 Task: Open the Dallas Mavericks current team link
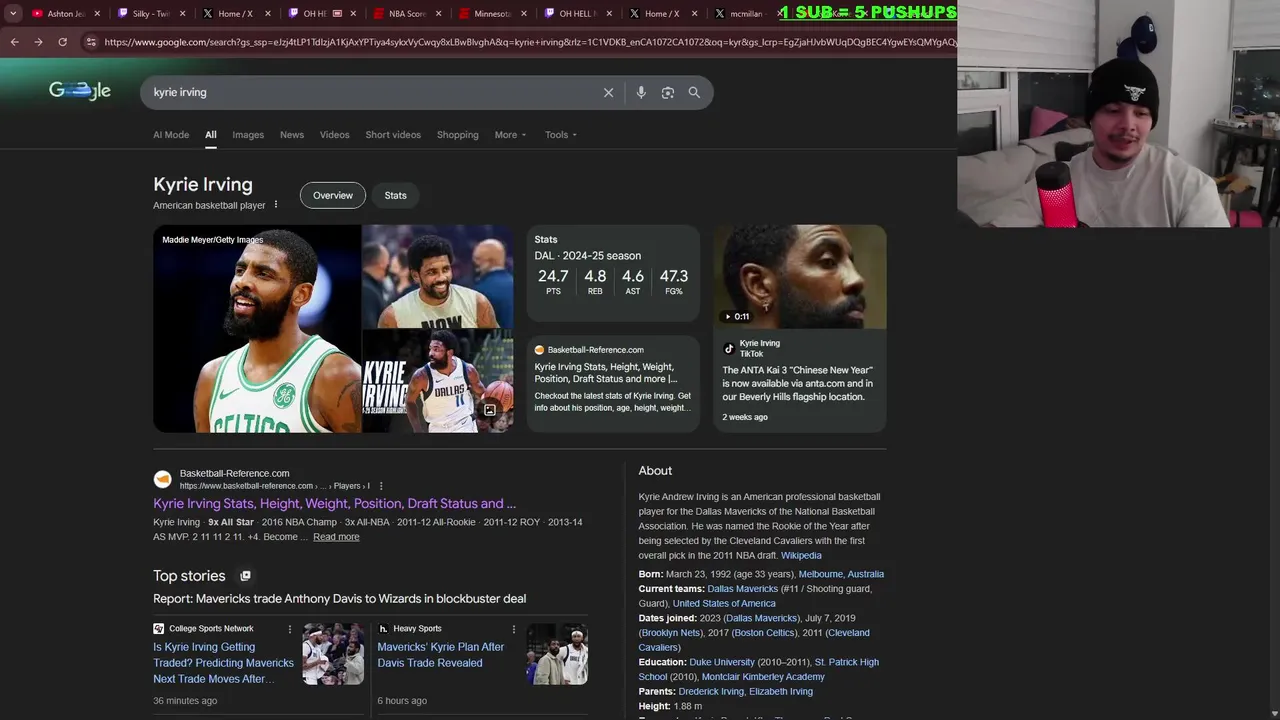pyautogui.click(x=743, y=589)
